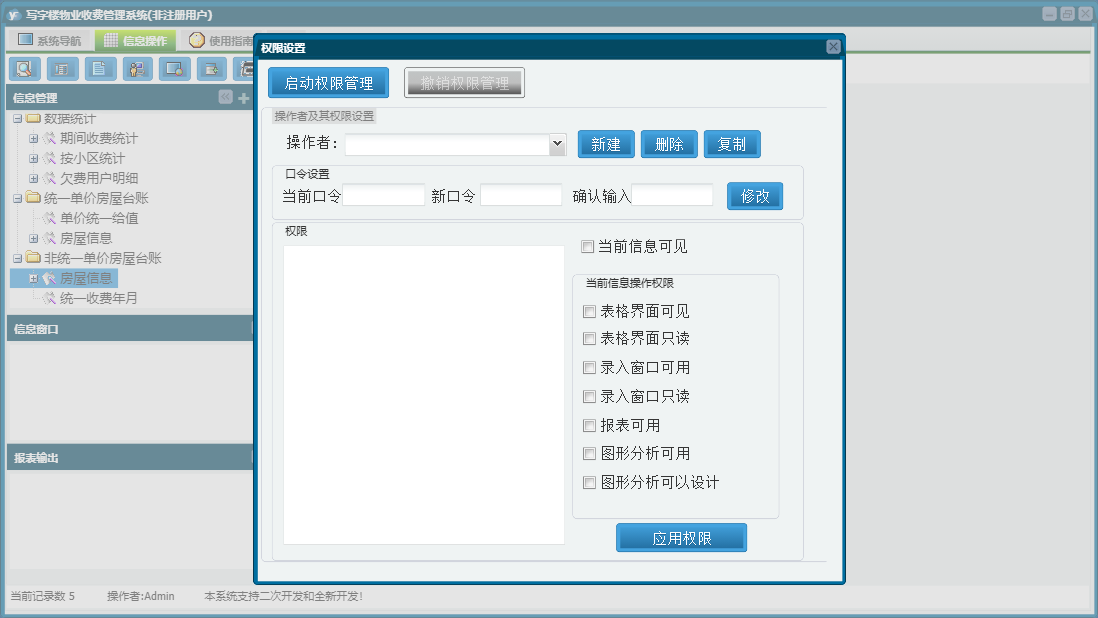Focus the 新口令 input field

521,195
